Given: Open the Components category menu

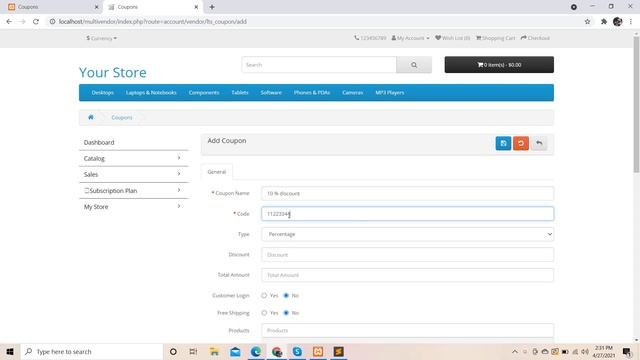Looking at the screenshot, I should (204, 93).
